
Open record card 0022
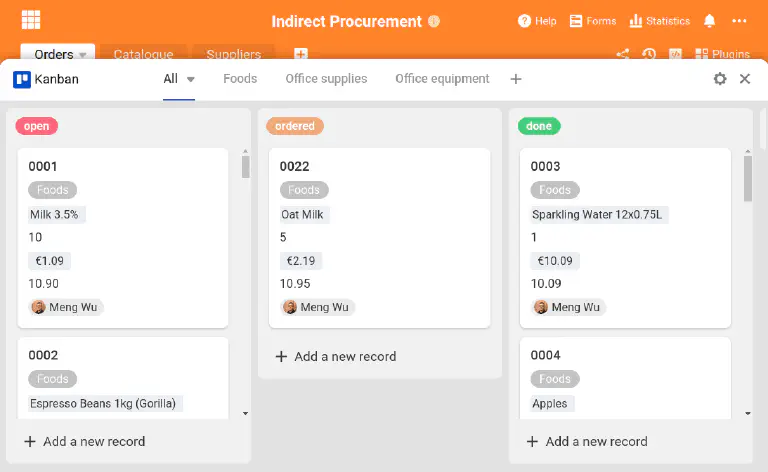click(380, 238)
